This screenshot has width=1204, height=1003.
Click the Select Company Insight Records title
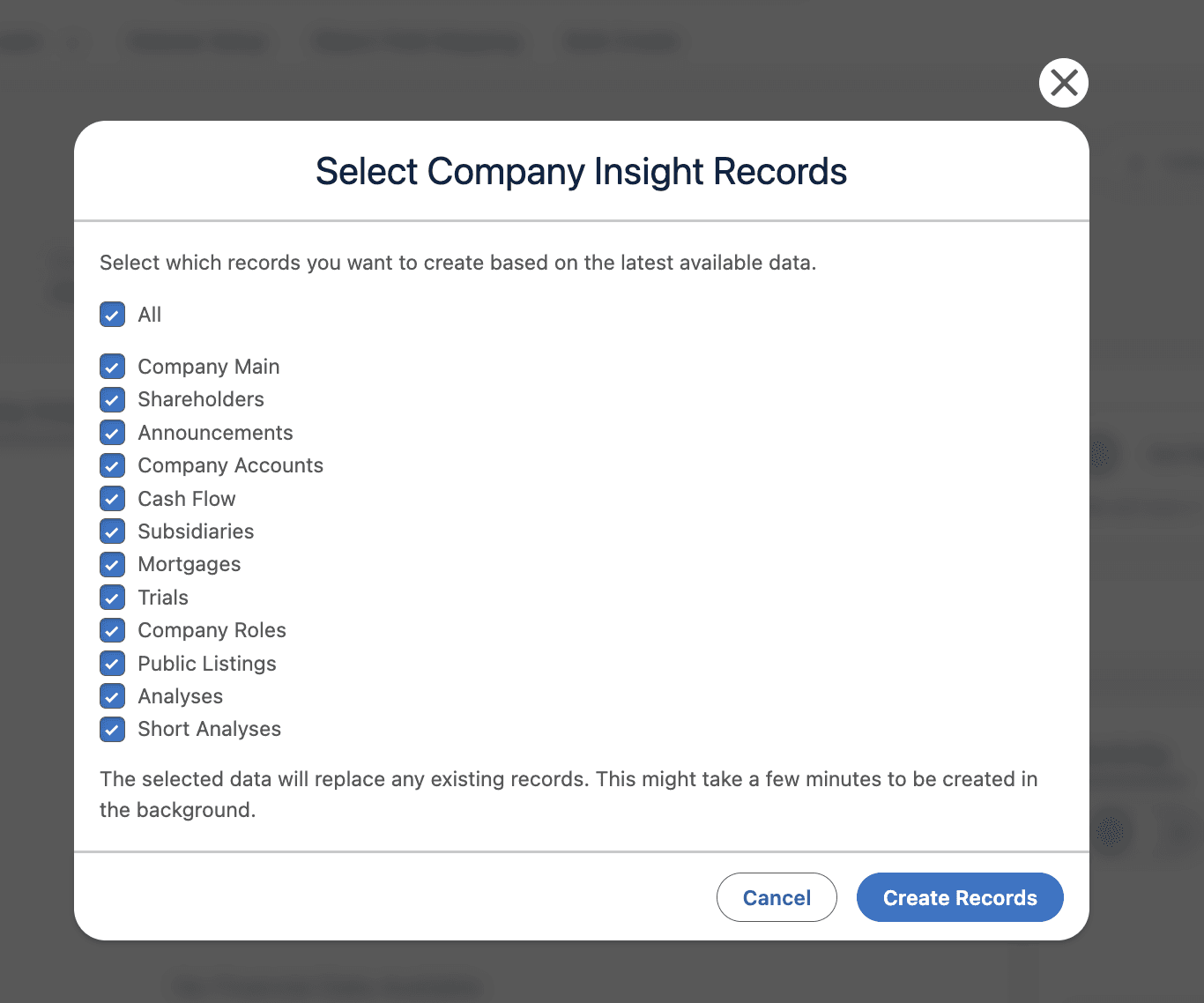580,172
